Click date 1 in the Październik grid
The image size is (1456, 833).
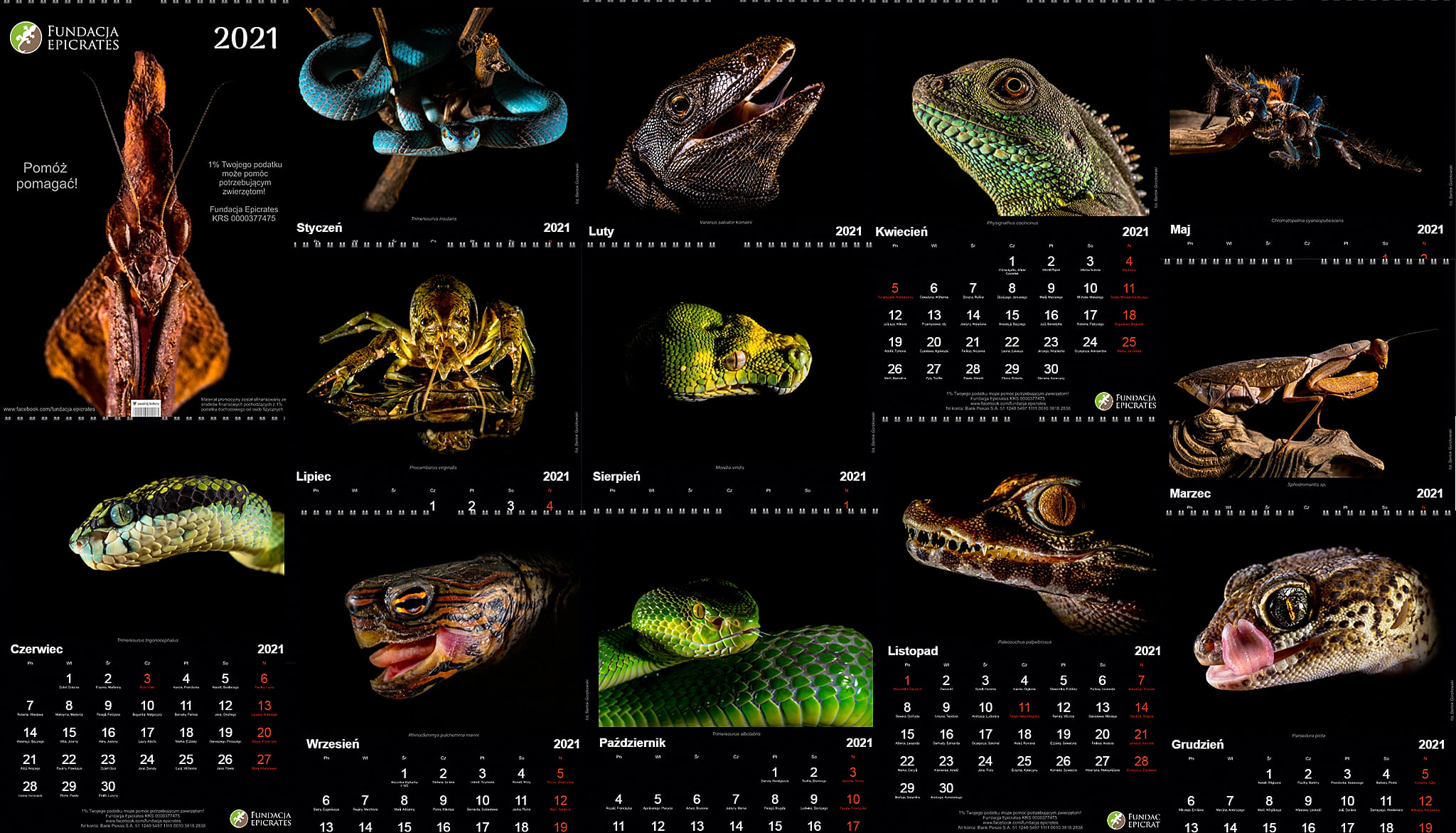[775, 772]
